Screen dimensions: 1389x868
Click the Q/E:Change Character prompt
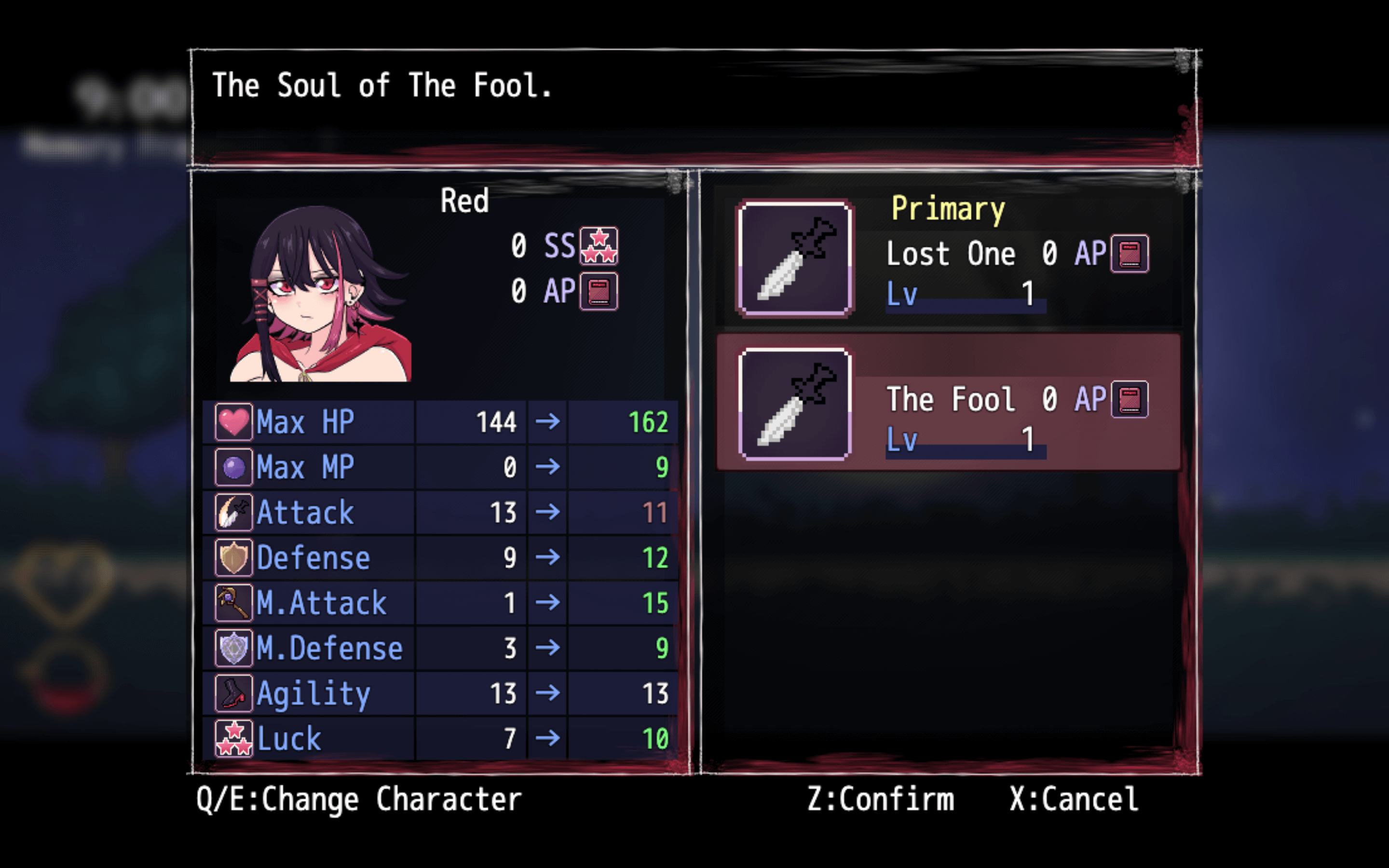pyautogui.click(x=359, y=800)
